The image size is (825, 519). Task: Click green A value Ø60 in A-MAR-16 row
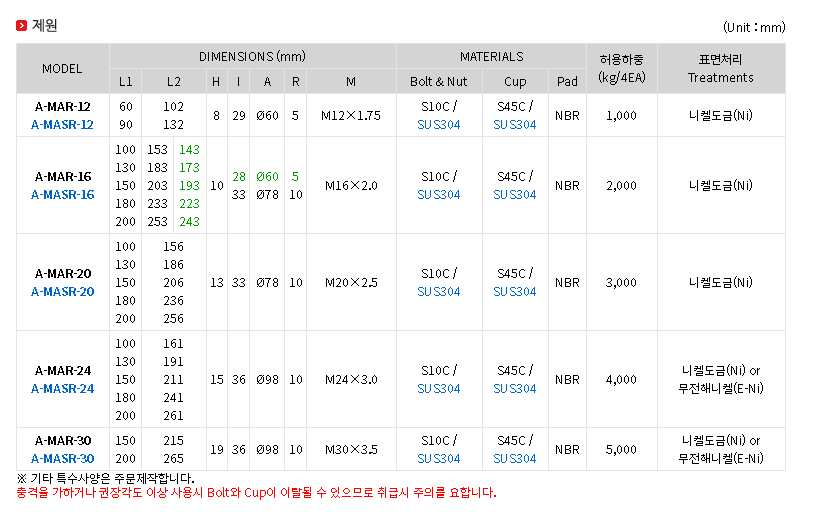(x=267, y=177)
